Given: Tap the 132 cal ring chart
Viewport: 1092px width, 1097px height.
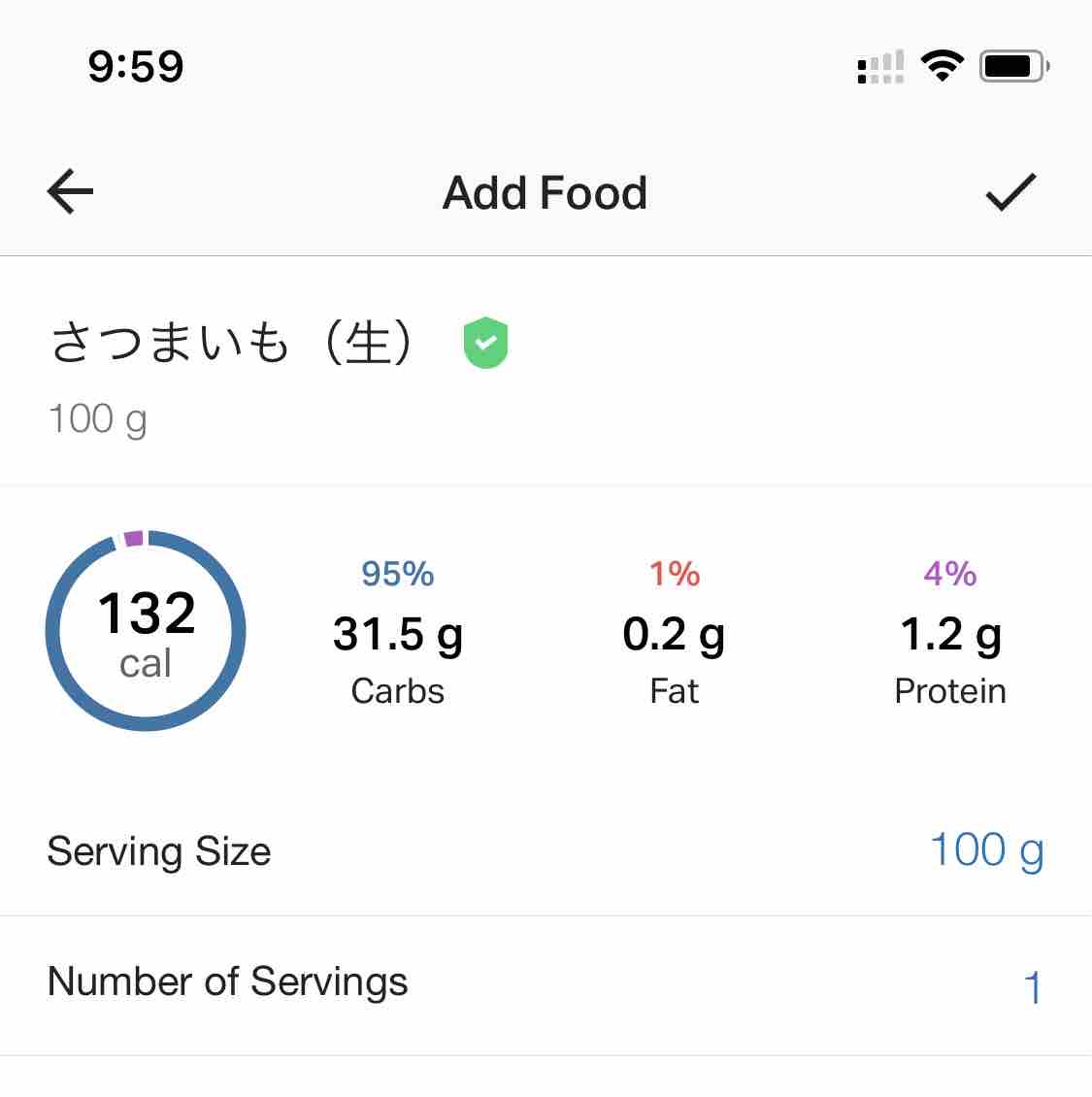Looking at the screenshot, I should (146, 631).
